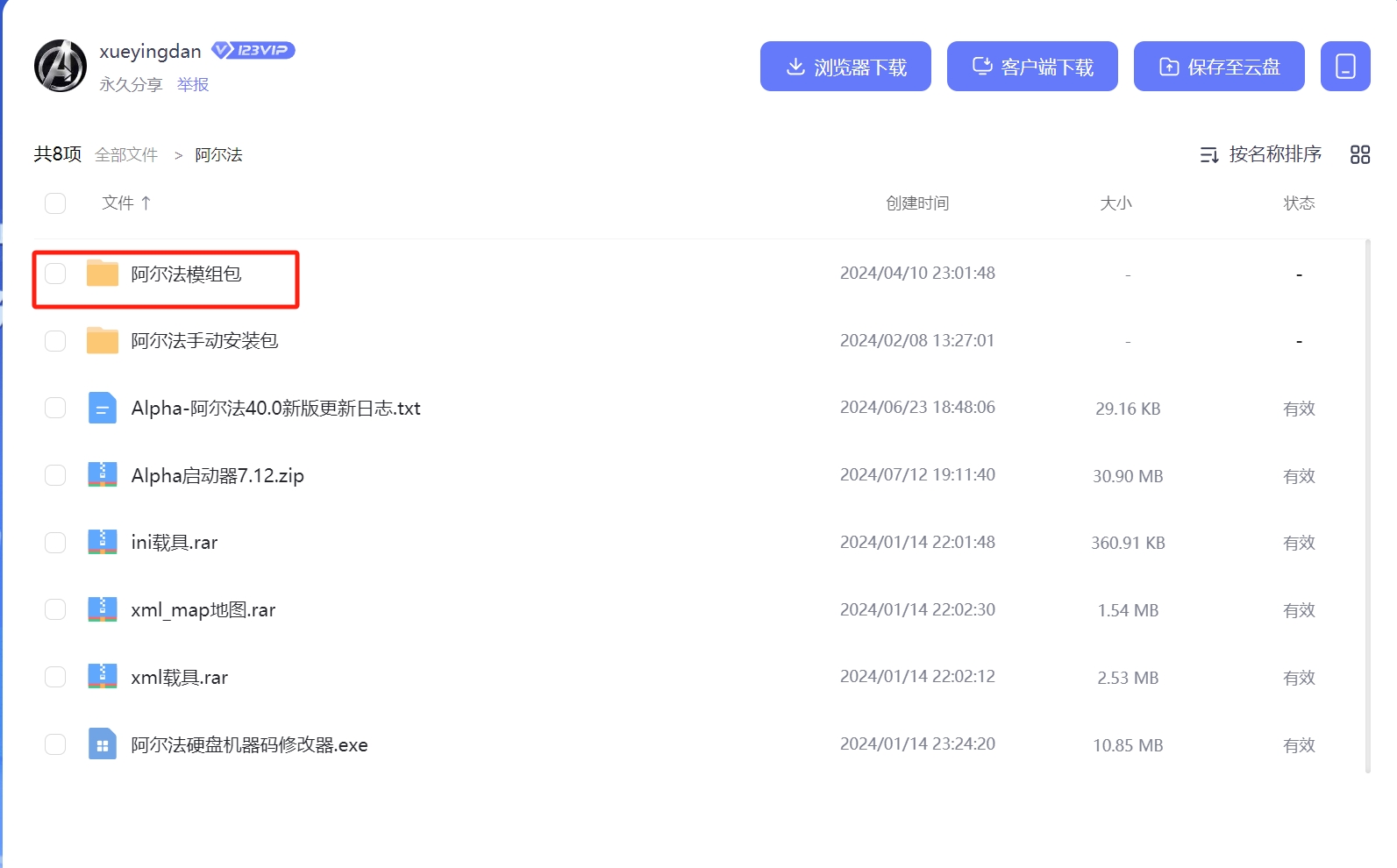
Task: Click the Alpha启动器7.12.zip archive icon
Action: (103, 475)
